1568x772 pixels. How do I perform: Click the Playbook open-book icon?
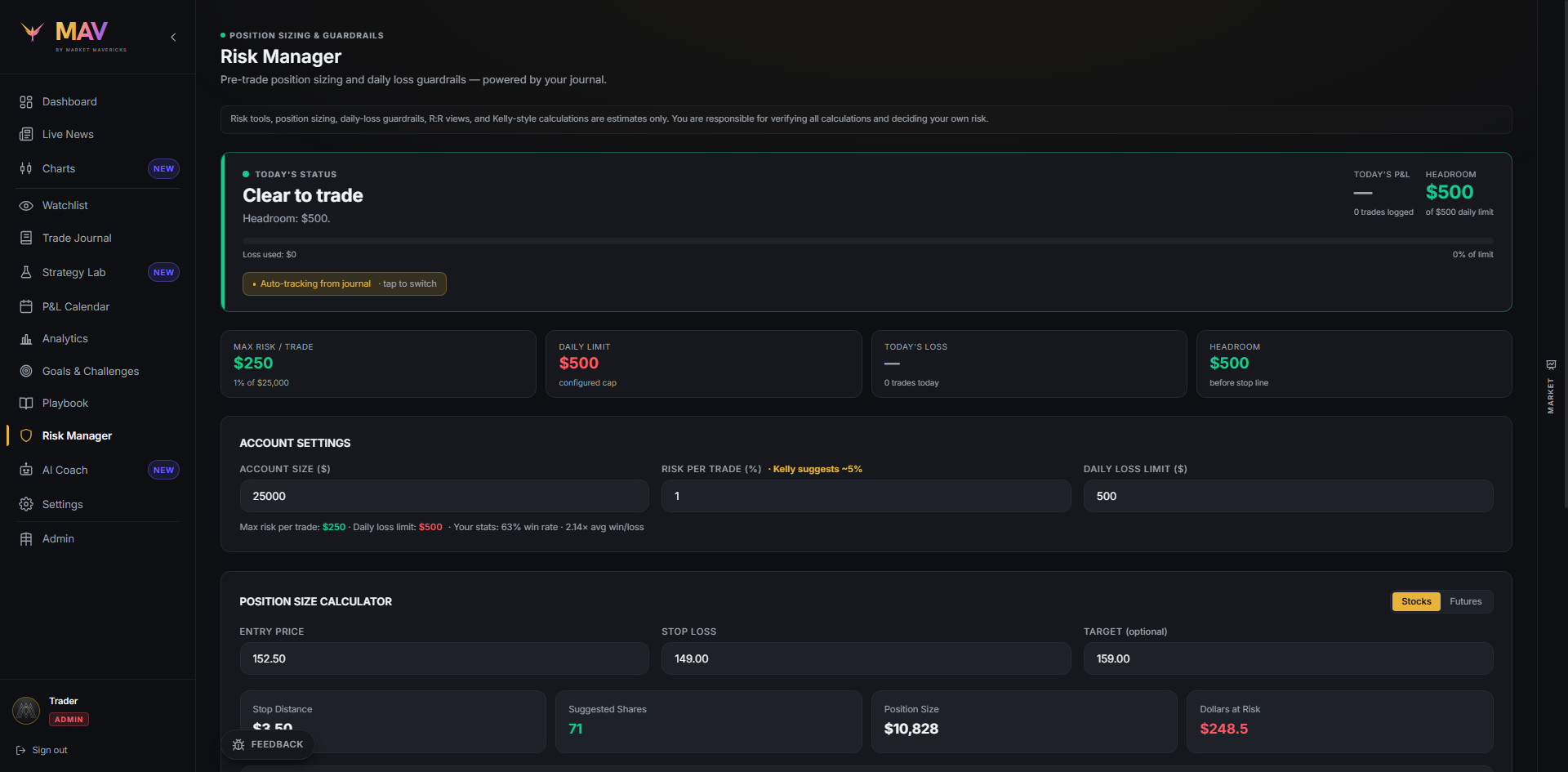coord(26,404)
